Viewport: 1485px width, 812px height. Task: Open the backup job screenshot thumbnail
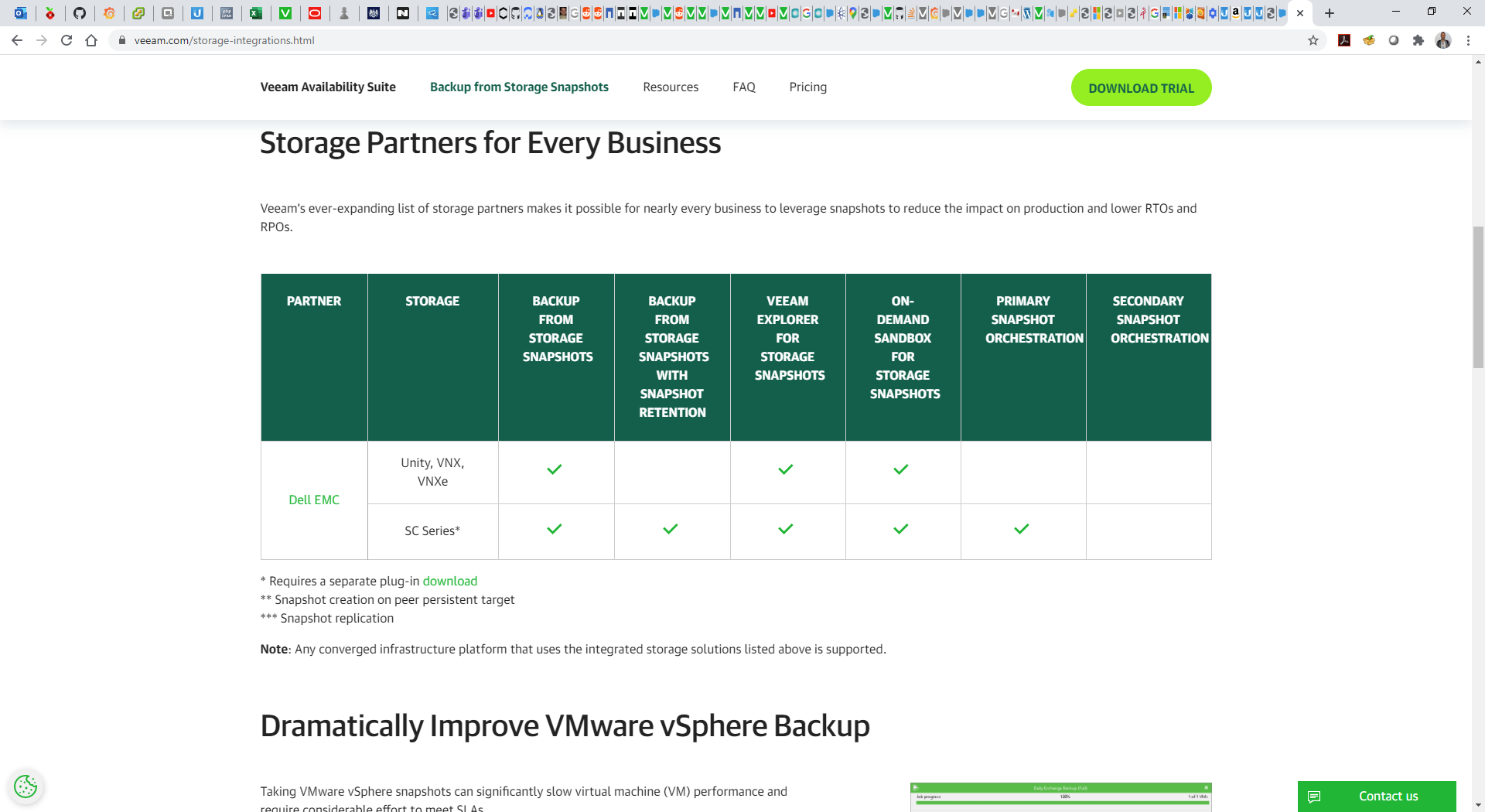[1060, 797]
